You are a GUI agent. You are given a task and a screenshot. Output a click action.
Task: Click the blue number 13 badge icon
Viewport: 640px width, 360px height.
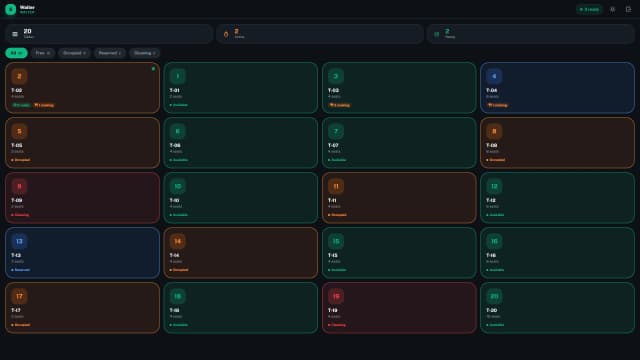tap(19, 241)
